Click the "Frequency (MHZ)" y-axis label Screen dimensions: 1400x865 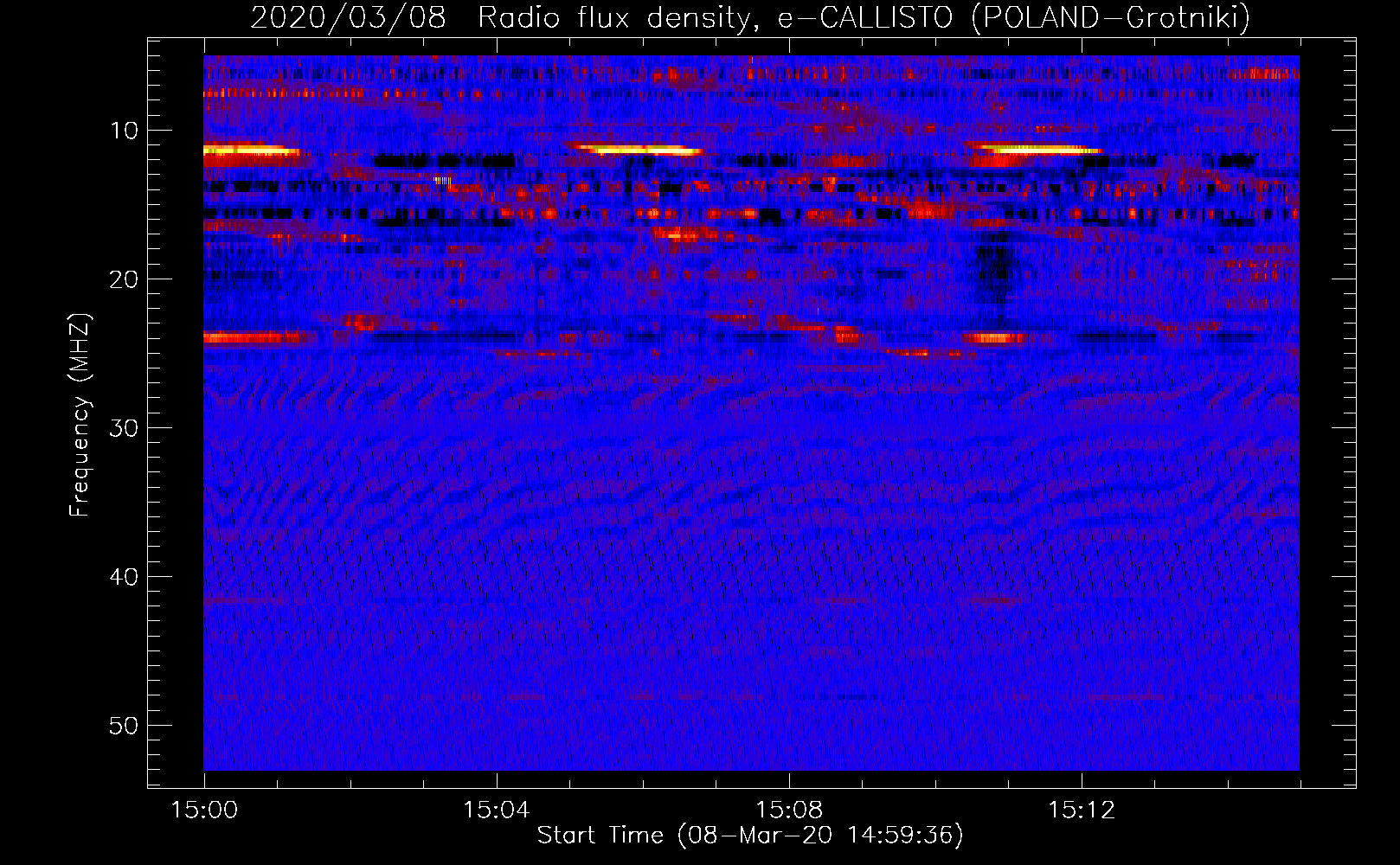tap(80, 415)
